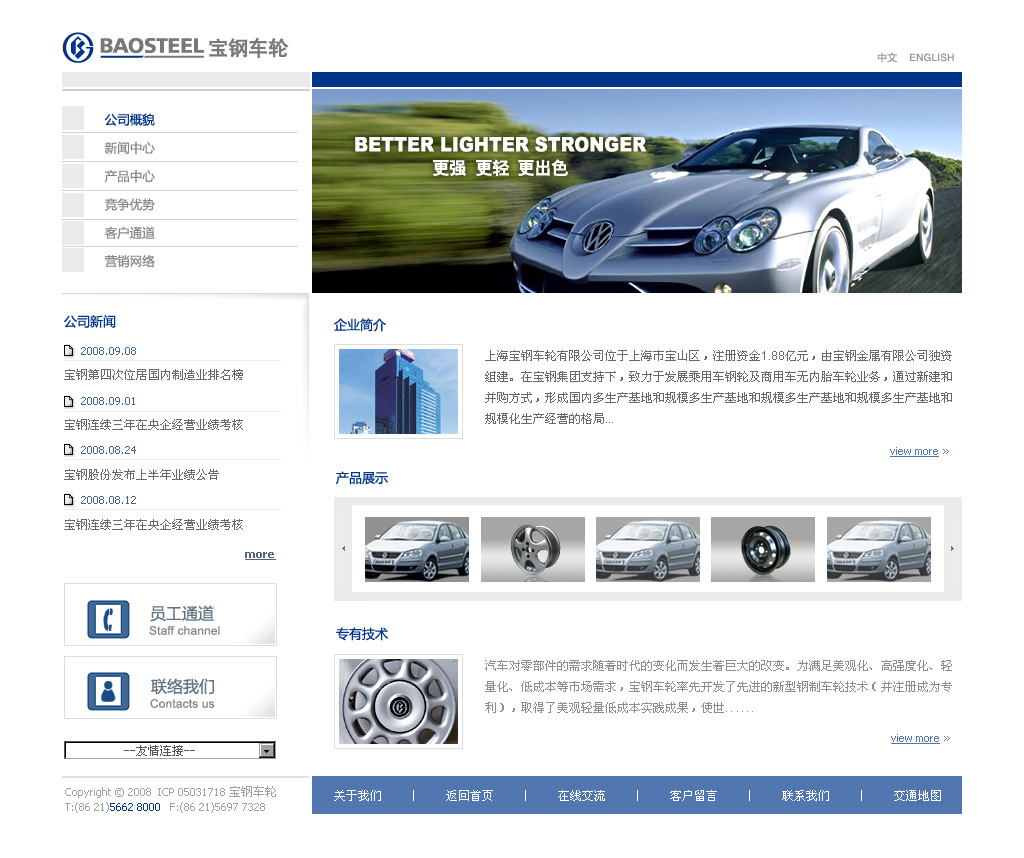
Task: Open 客户留言 in footer navigation
Action: [x=693, y=795]
